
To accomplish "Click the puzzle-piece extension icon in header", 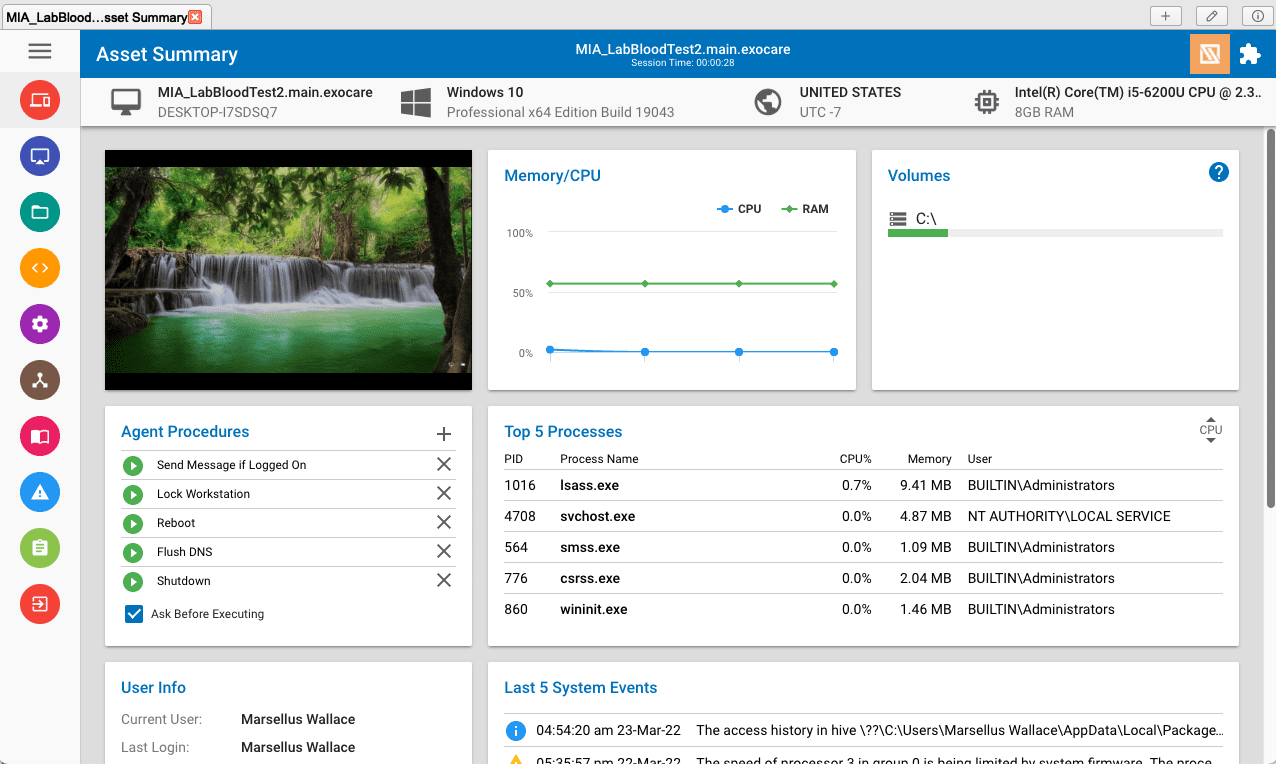I will 1249,53.
